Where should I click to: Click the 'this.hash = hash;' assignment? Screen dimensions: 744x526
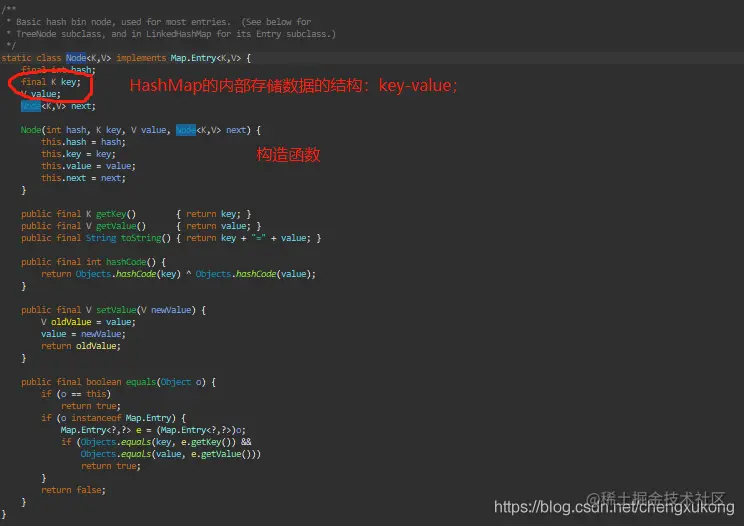(83, 142)
